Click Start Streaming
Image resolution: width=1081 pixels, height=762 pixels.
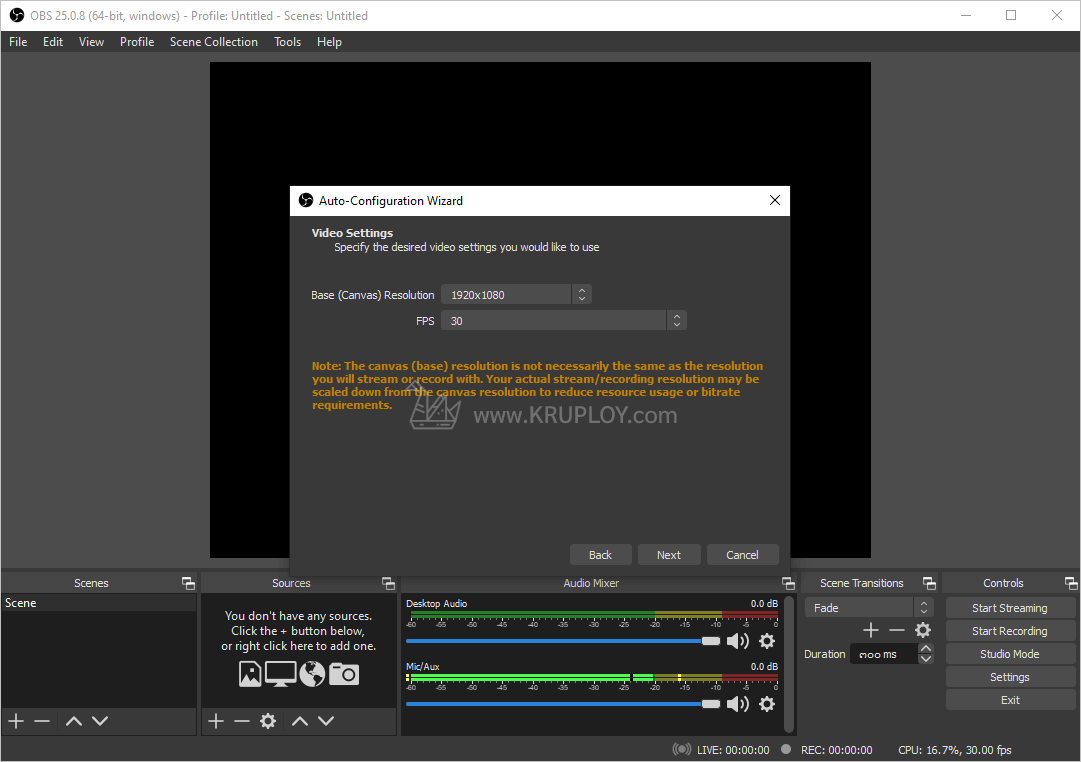pos(1010,608)
